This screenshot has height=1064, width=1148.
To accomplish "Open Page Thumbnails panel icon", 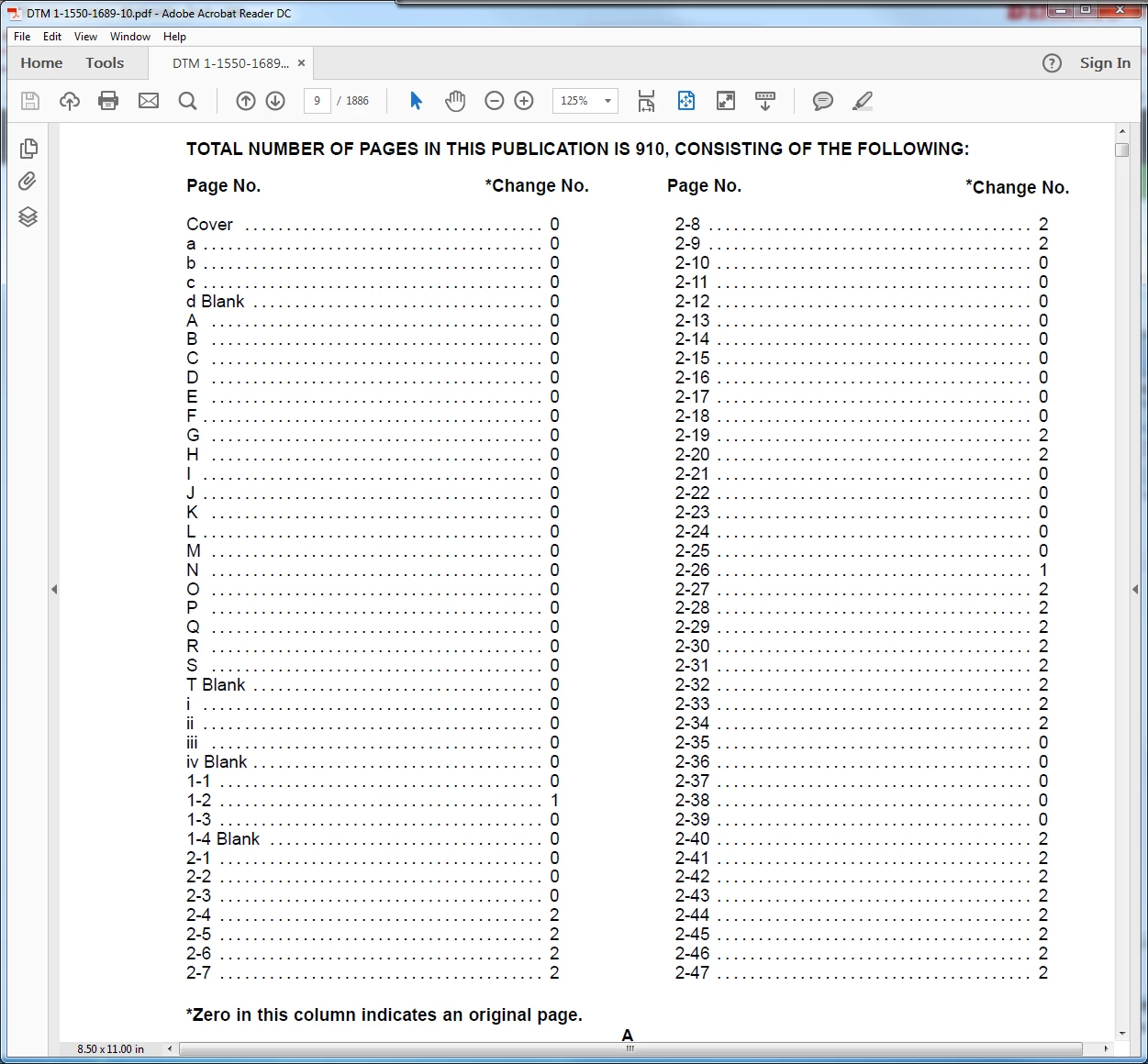I will point(28,149).
